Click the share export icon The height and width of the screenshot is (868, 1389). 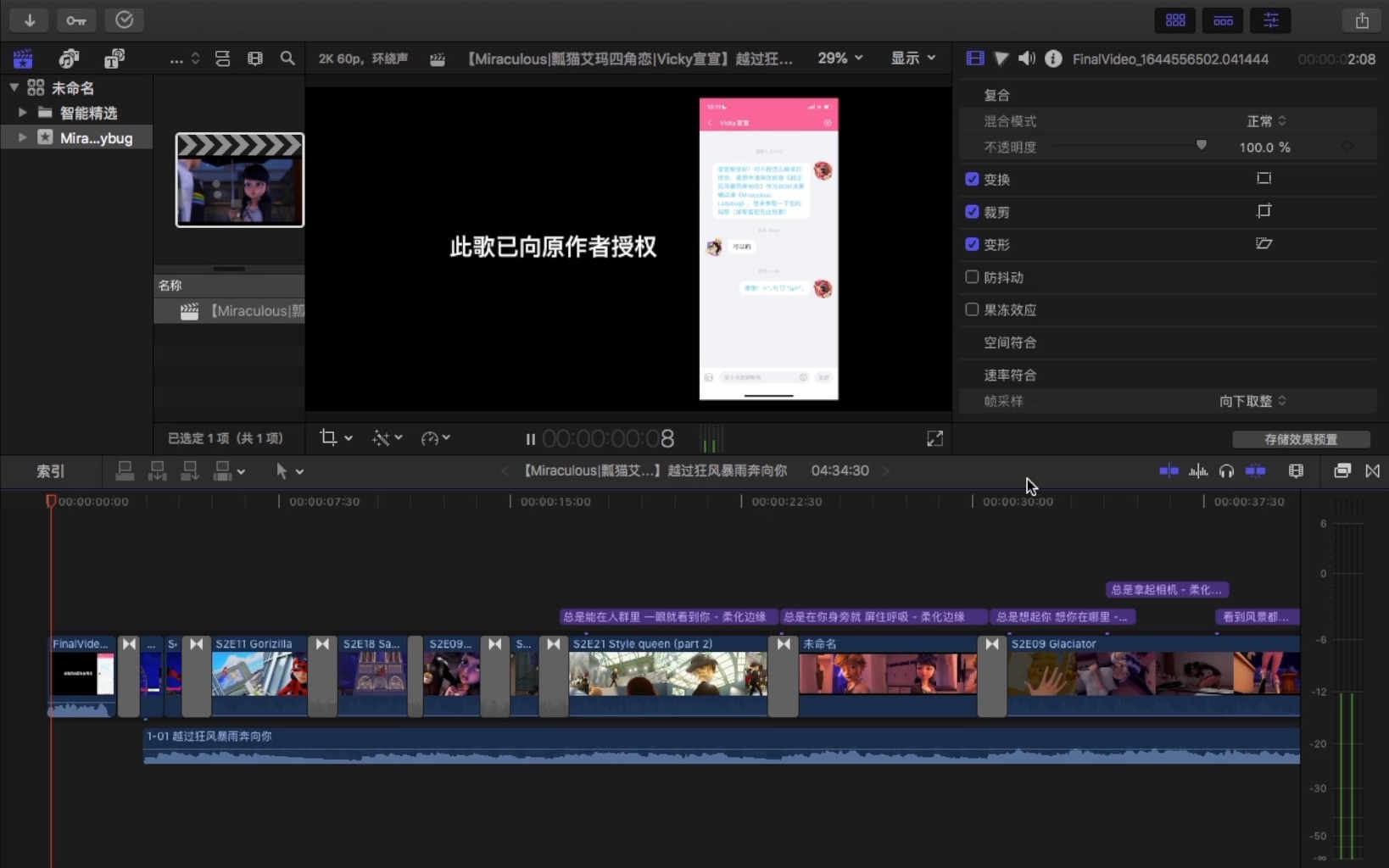(x=1362, y=20)
